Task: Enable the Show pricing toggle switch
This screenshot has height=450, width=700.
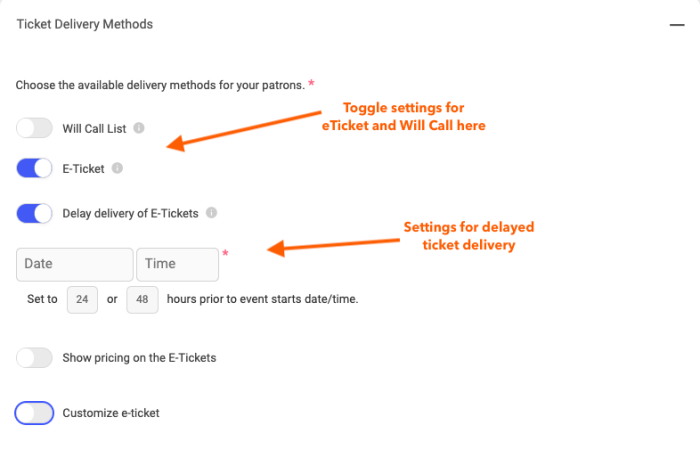Action: (34, 357)
